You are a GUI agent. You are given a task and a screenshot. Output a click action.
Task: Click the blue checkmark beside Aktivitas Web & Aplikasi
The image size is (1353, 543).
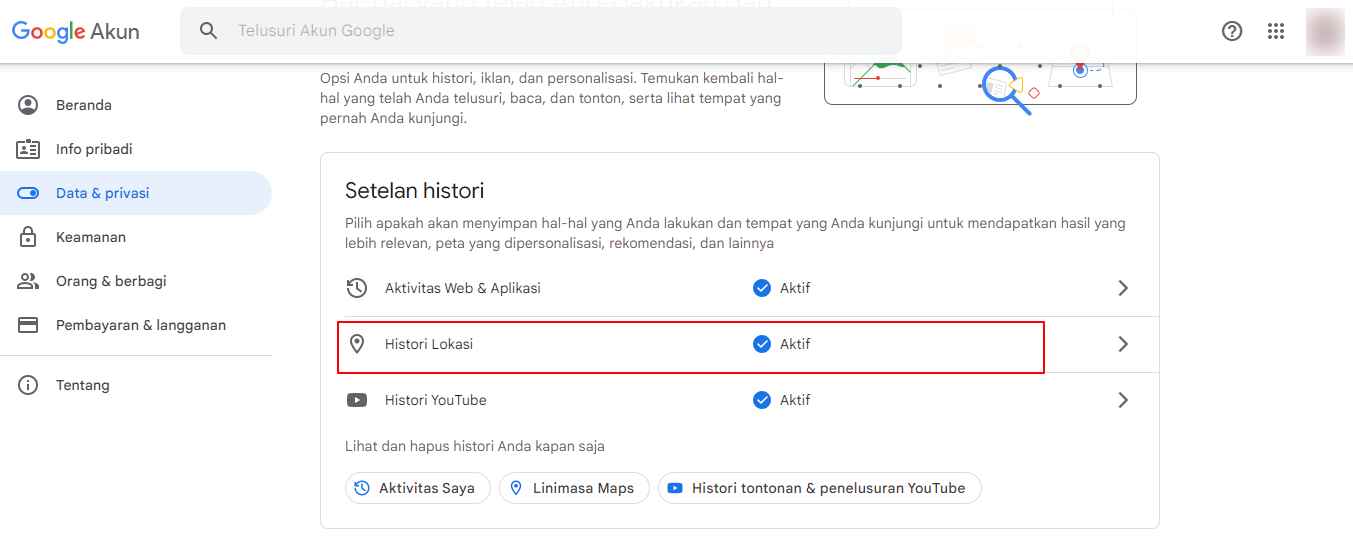click(x=762, y=288)
